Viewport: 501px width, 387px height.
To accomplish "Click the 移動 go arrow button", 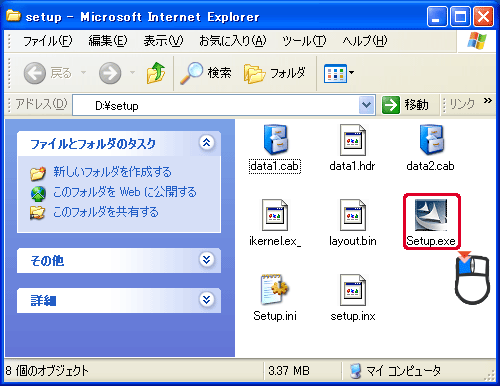I will 391,105.
